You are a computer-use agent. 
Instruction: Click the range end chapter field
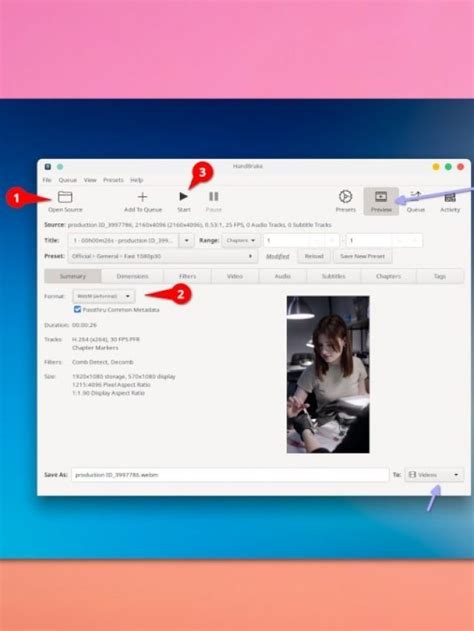tap(384, 240)
